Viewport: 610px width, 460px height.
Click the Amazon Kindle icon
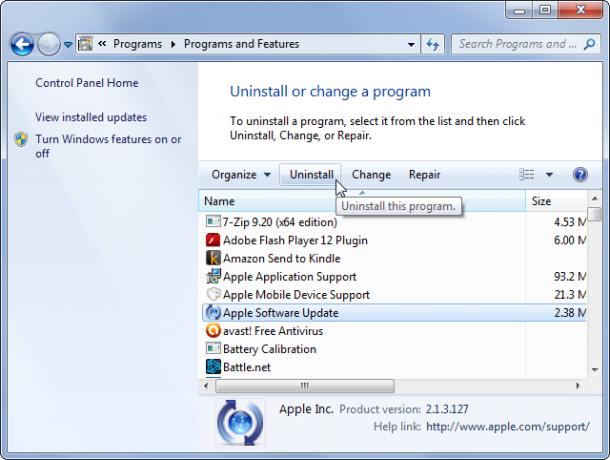pos(213,258)
